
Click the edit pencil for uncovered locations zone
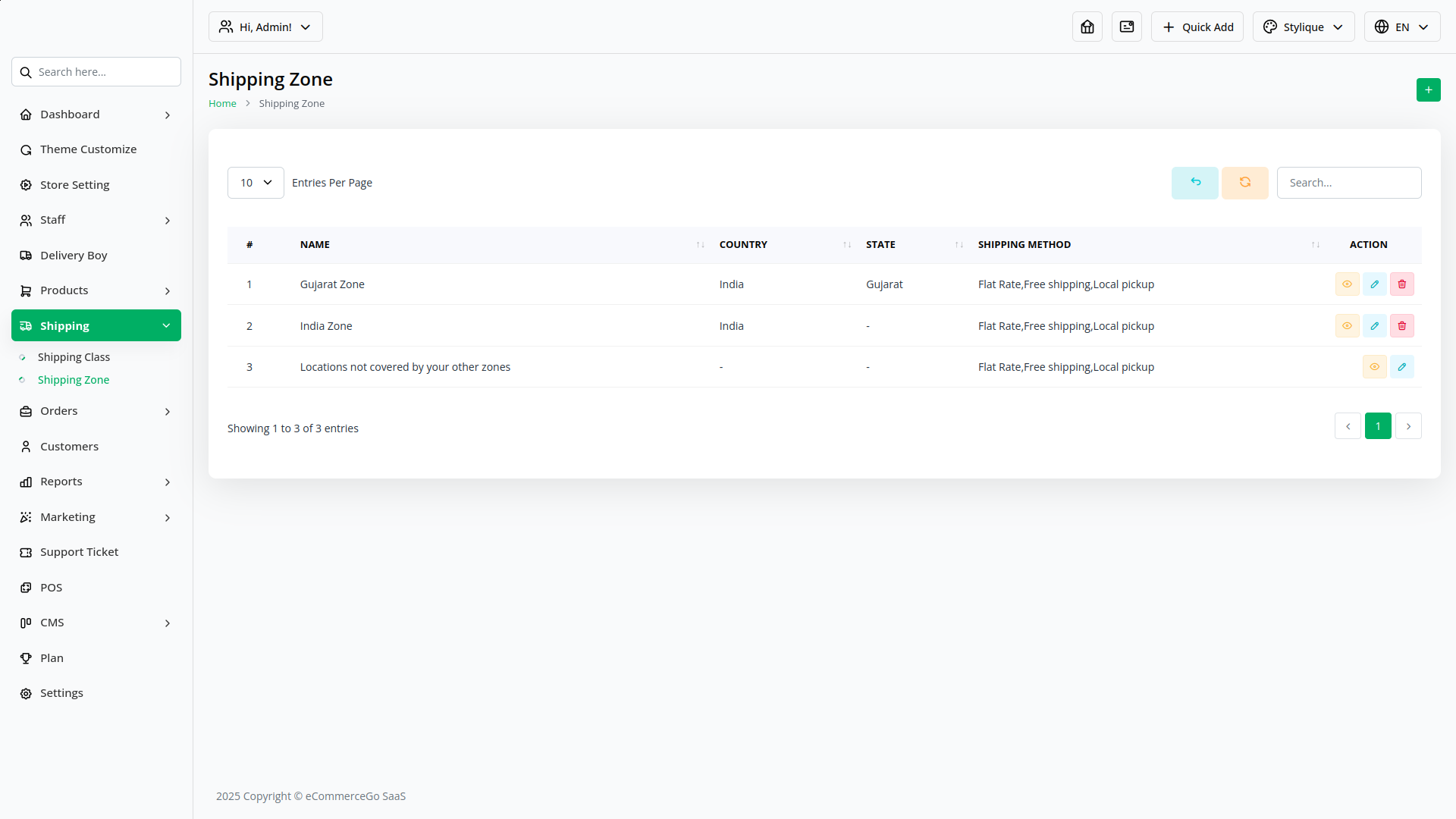pos(1401,367)
